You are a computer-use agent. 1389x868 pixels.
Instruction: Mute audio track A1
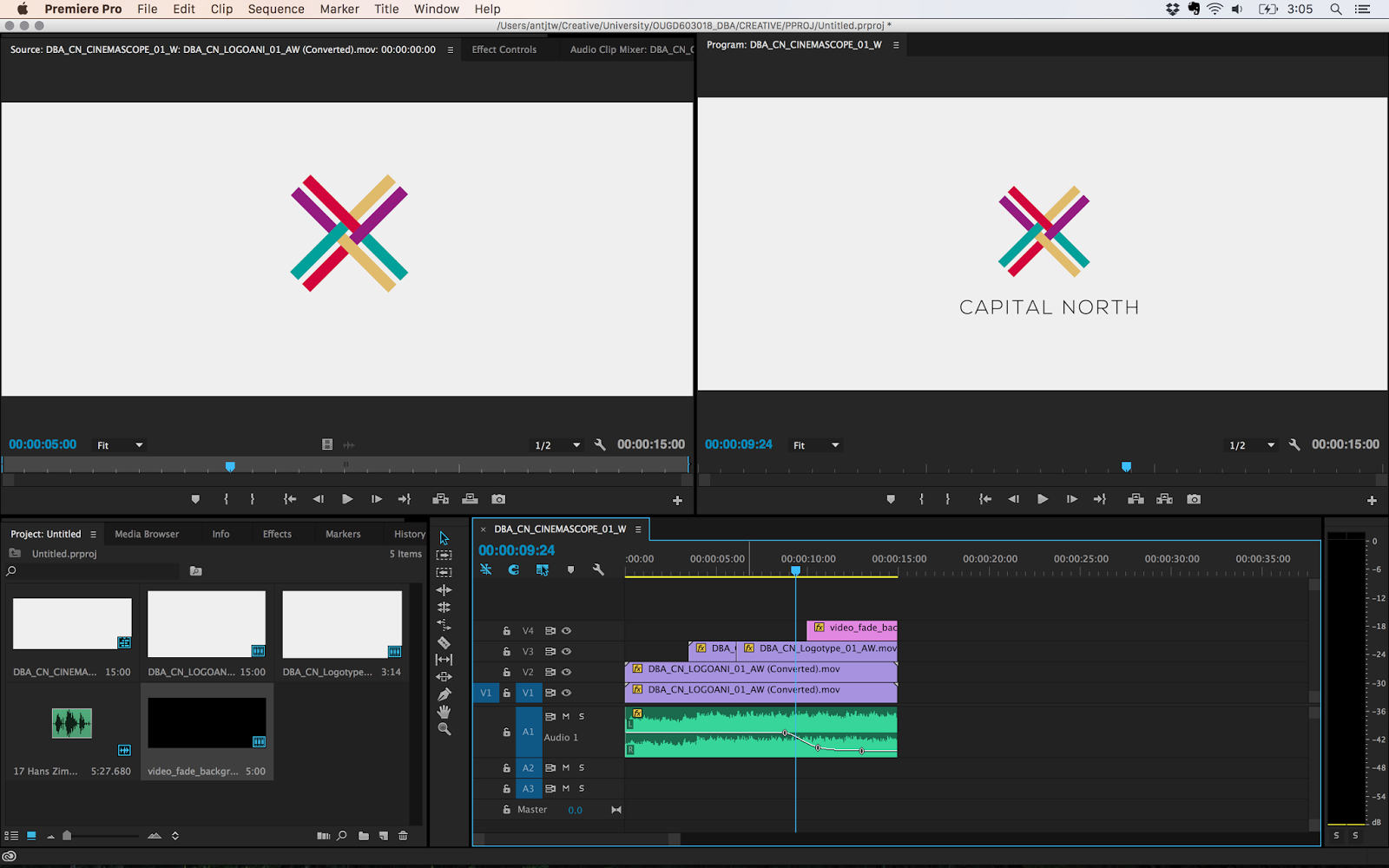[x=566, y=717]
